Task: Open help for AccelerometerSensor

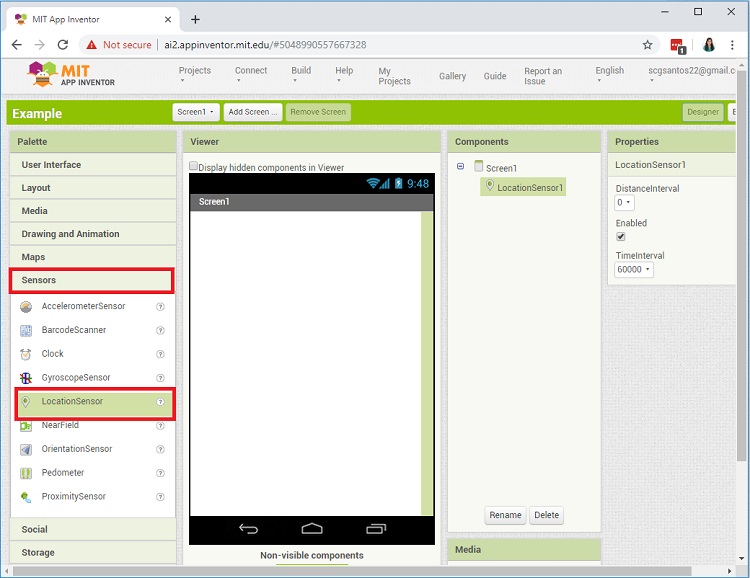Action: tap(161, 307)
